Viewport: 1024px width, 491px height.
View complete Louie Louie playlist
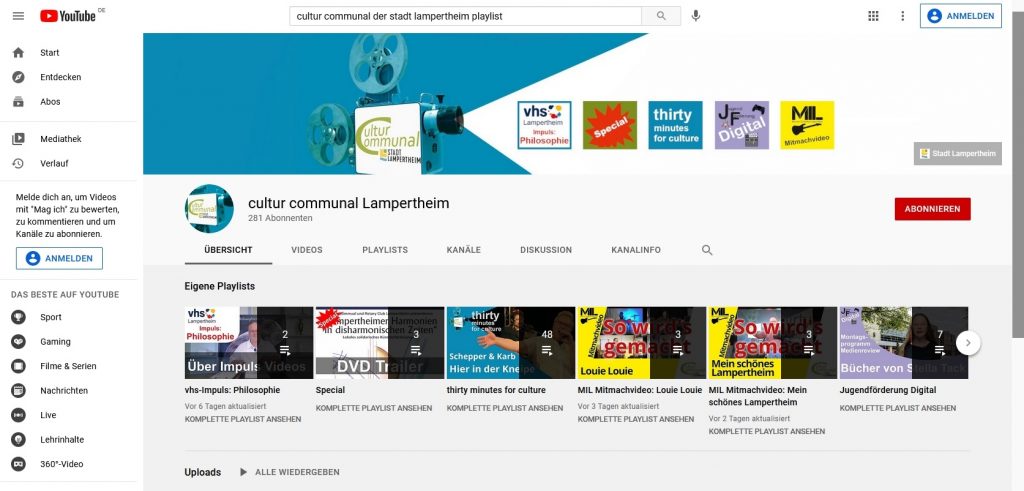636,419
